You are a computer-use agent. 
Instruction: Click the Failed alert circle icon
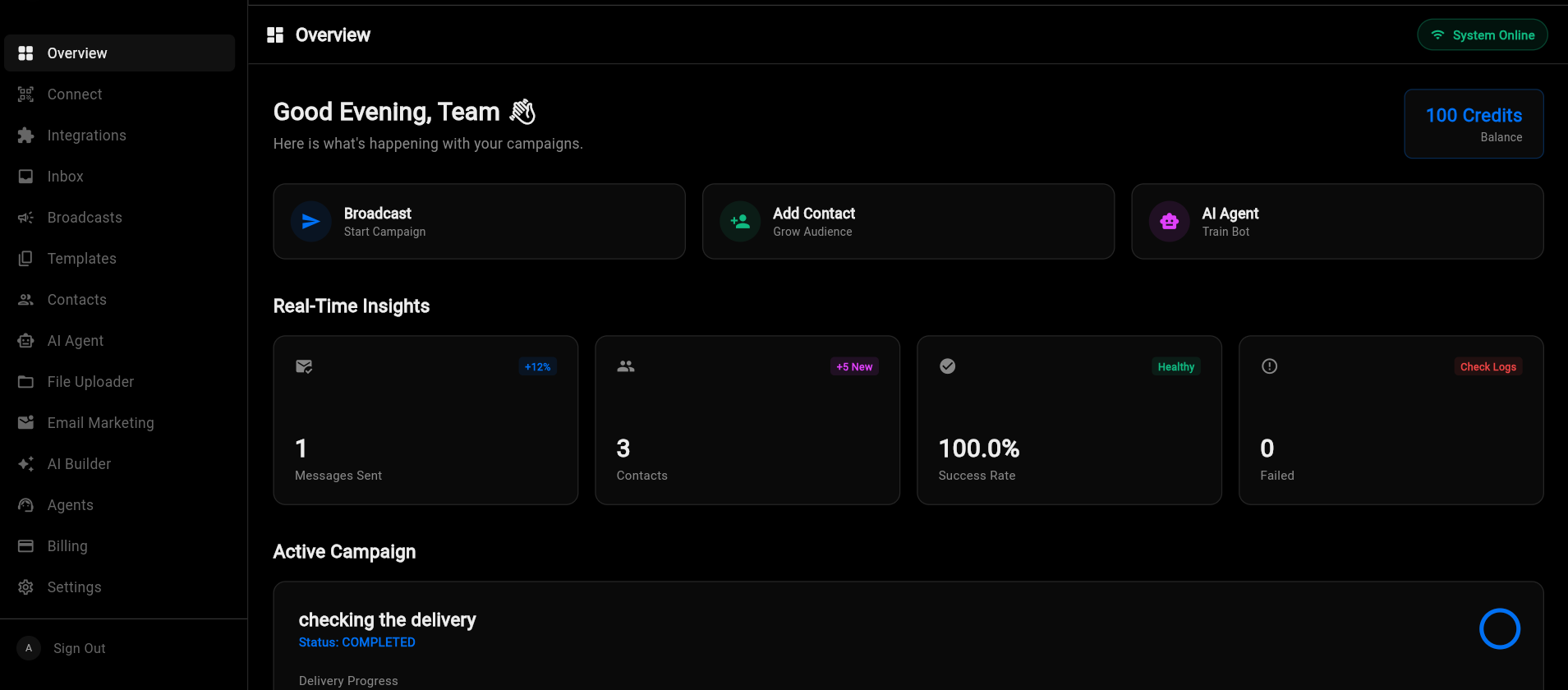(x=1269, y=366)
